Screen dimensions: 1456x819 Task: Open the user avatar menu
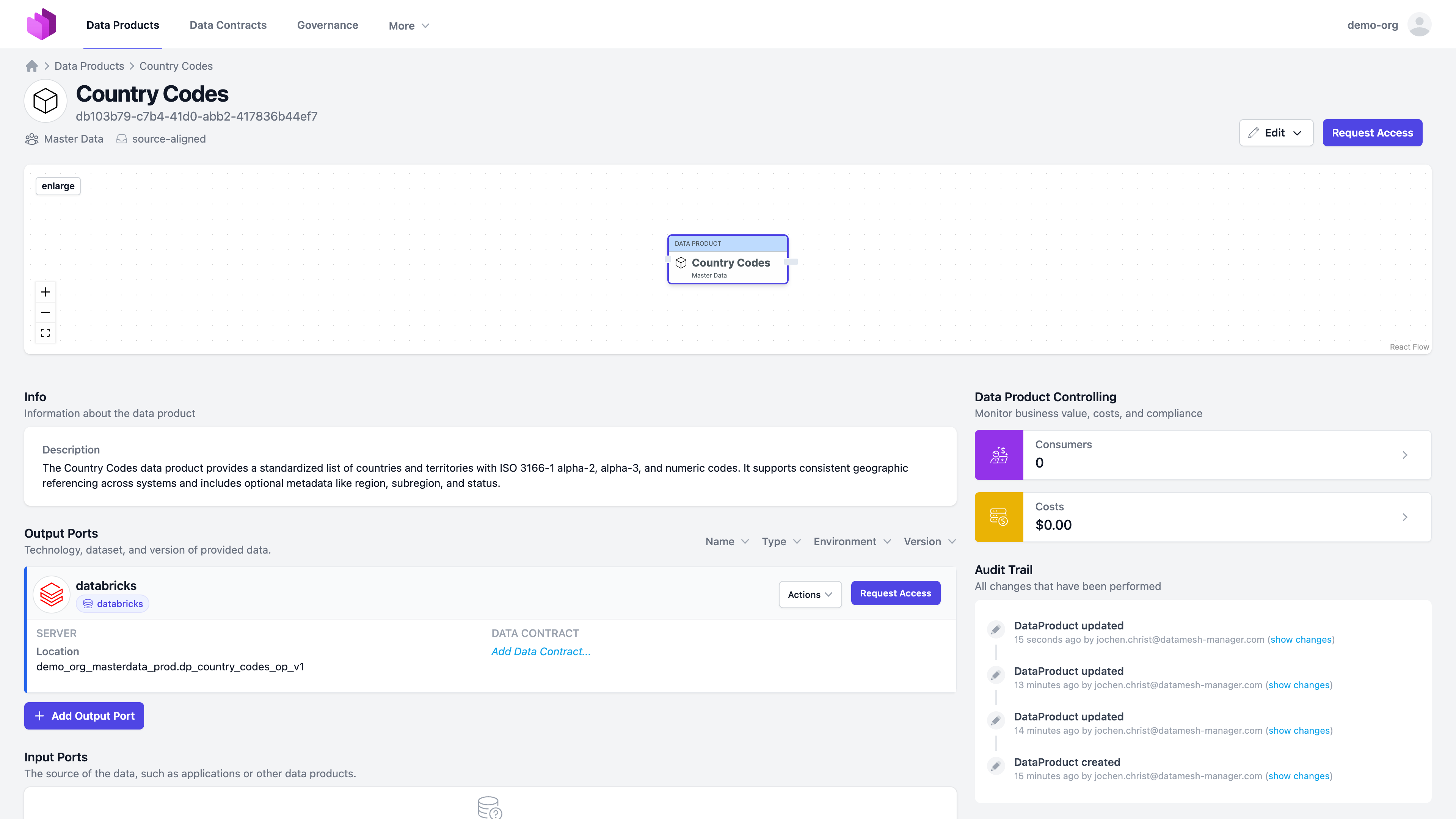1419,25
